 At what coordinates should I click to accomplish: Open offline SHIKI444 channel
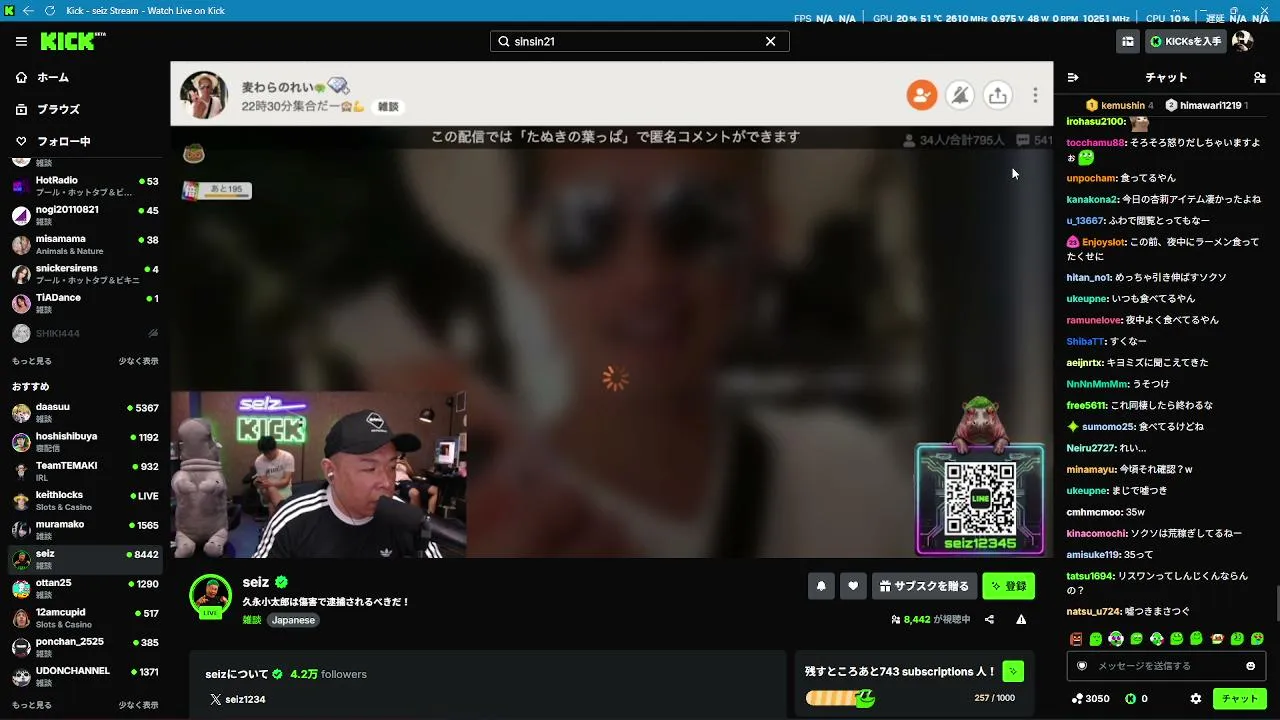point(86,333)
